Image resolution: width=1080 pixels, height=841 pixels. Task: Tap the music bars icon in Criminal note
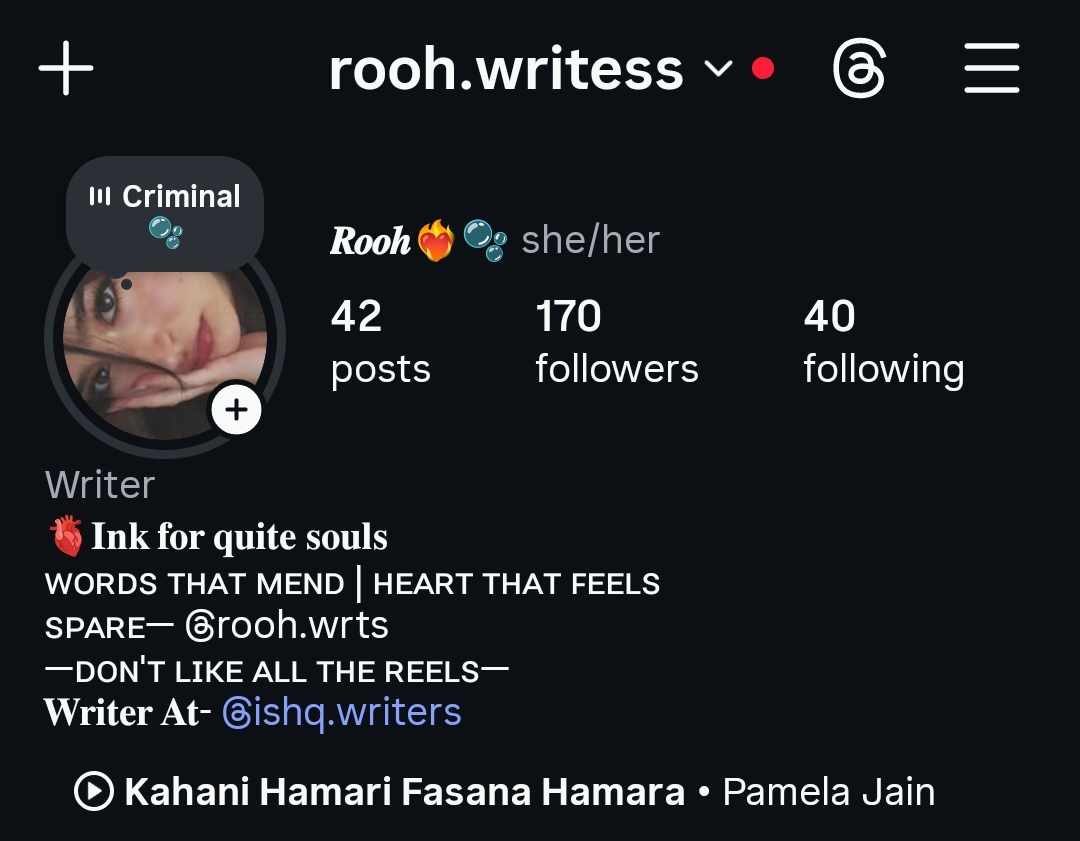tap(100, 196)
